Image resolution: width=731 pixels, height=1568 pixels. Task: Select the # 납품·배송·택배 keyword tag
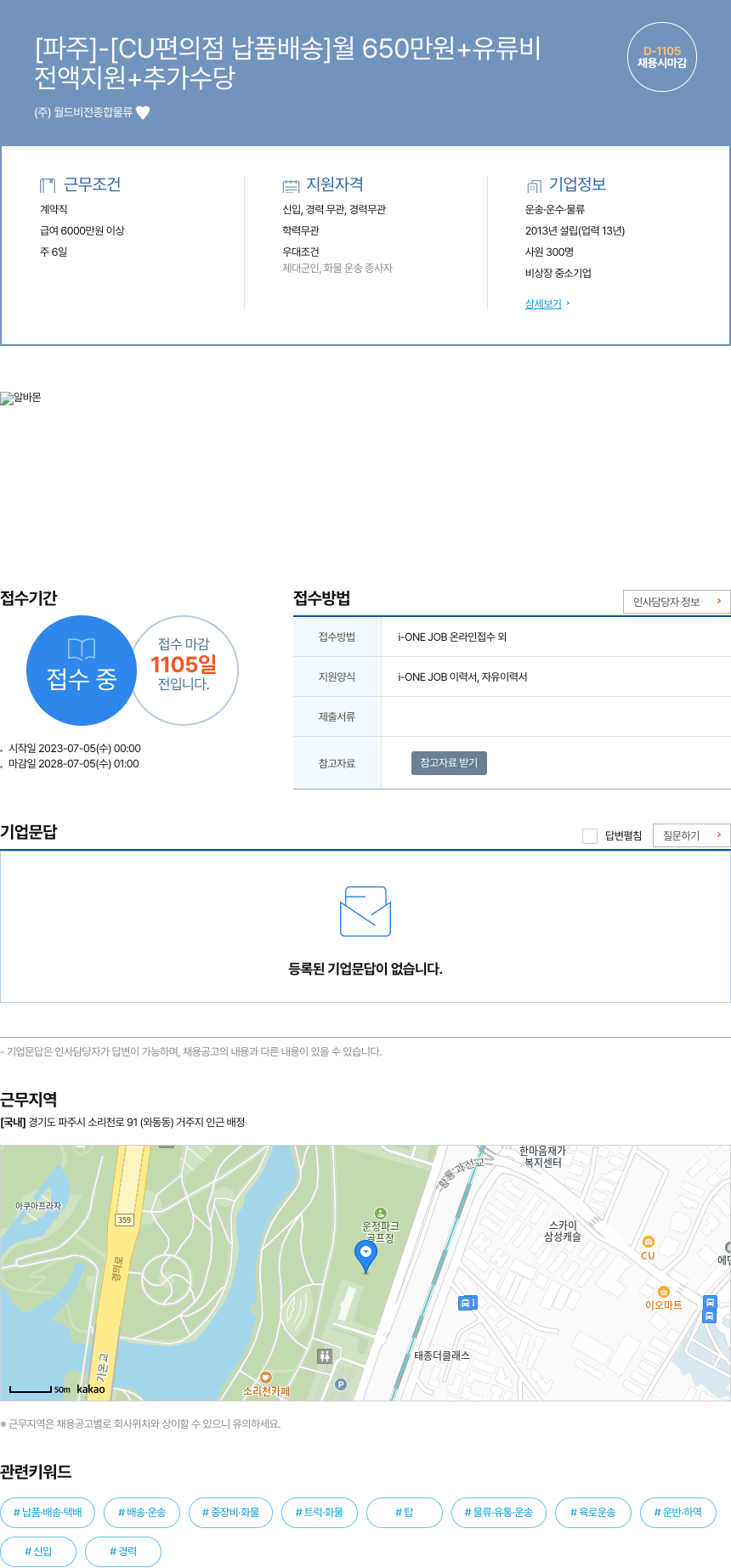(48, 1513)
